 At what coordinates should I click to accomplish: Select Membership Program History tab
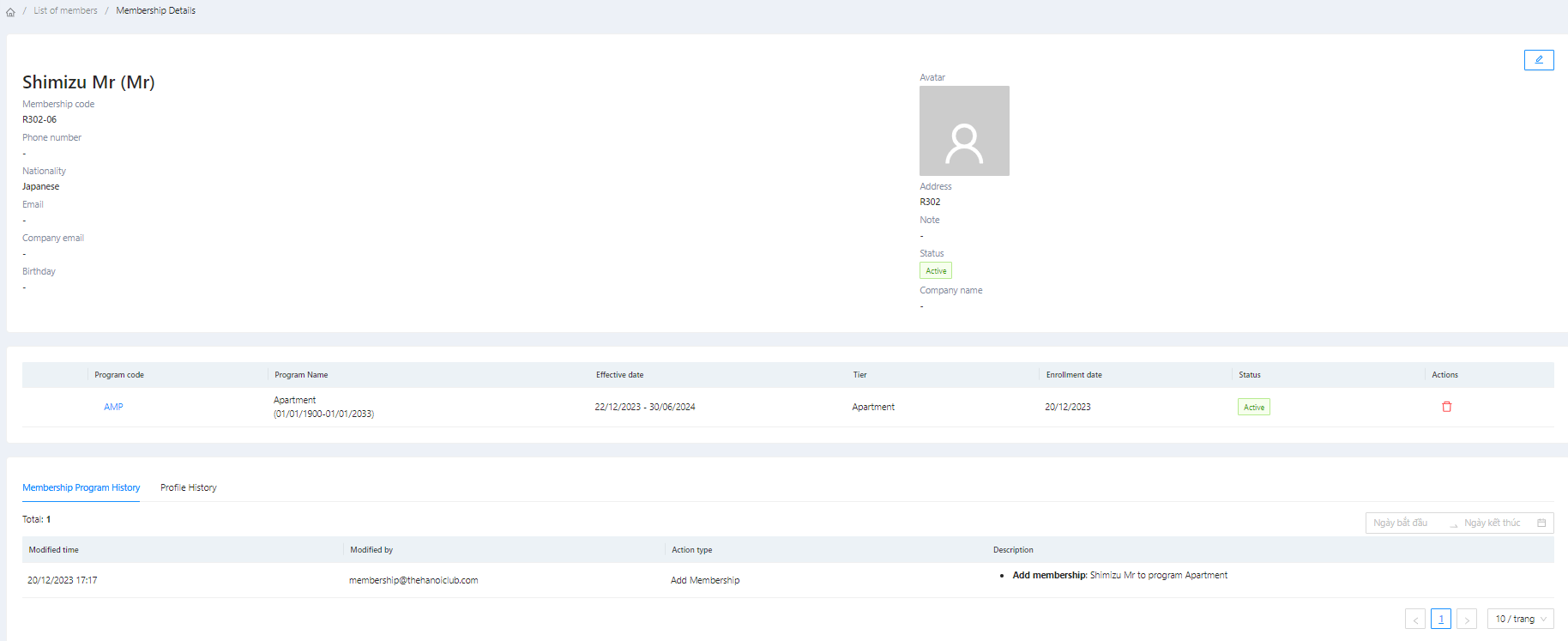point(81,487)
